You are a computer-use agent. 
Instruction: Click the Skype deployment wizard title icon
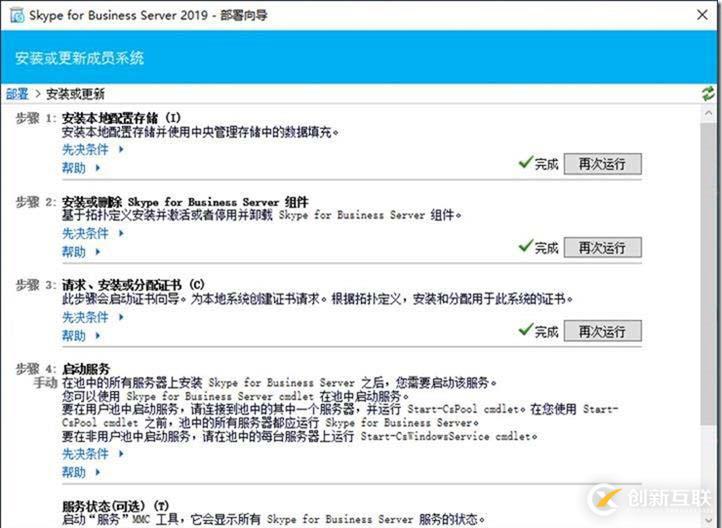coord(17,16)
